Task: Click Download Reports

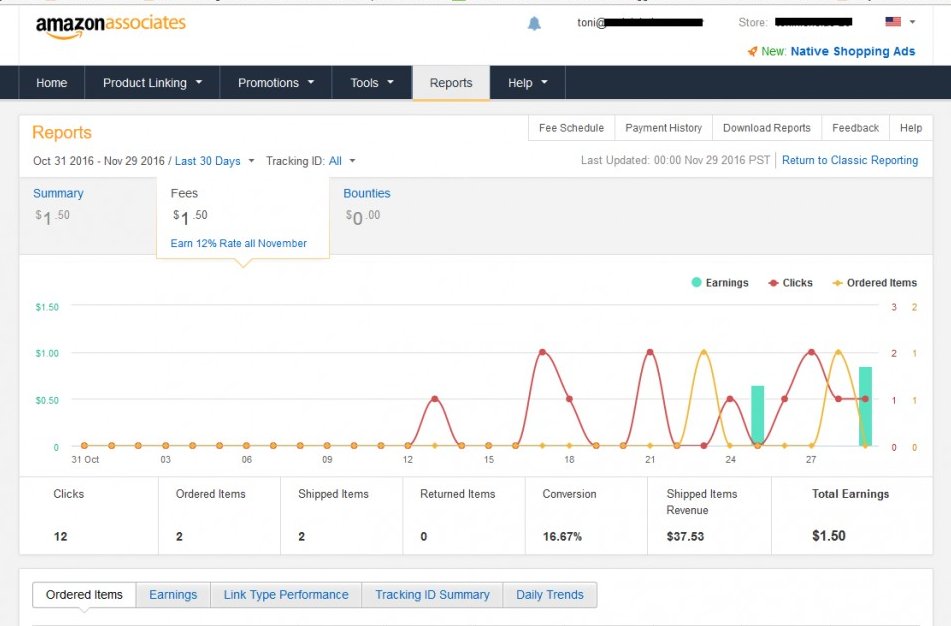Action: (767, 128)
